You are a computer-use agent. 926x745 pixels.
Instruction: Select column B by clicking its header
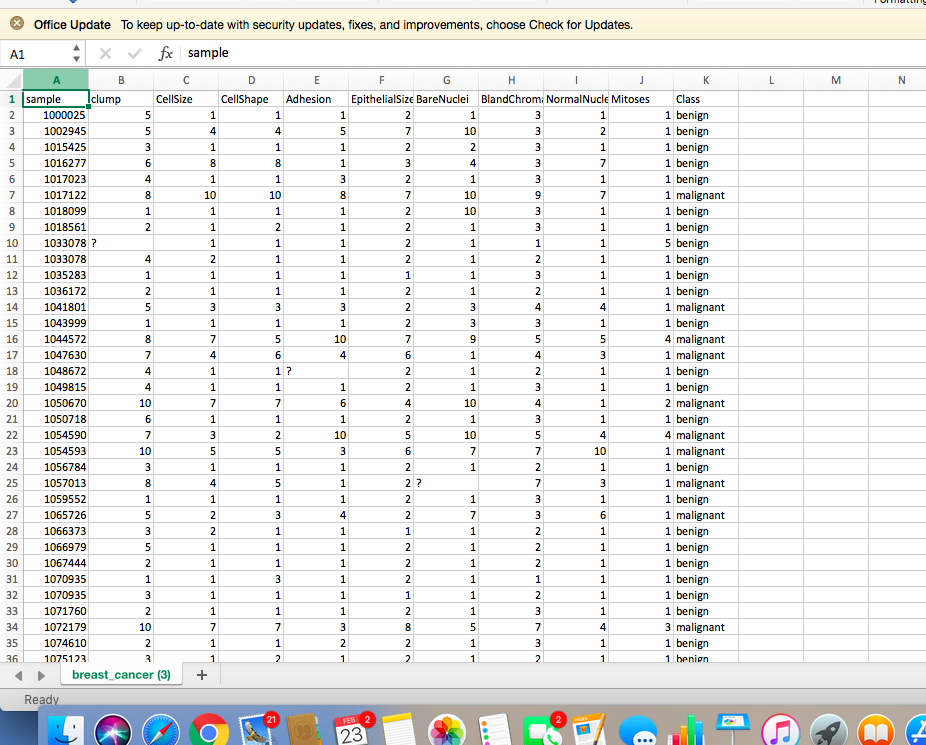point(121,80)
